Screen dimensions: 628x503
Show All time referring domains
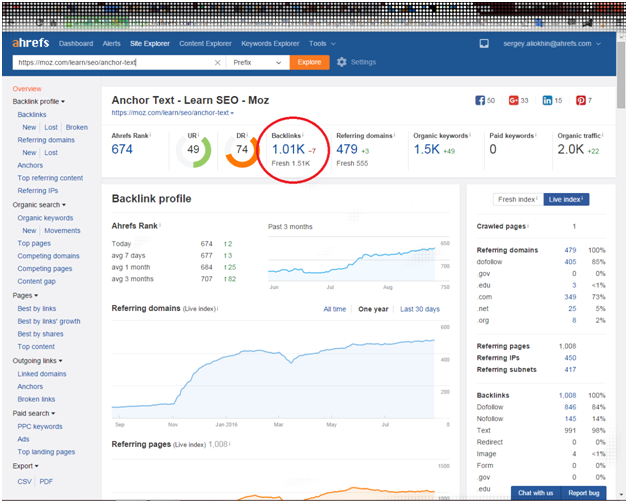click(334, 309)
